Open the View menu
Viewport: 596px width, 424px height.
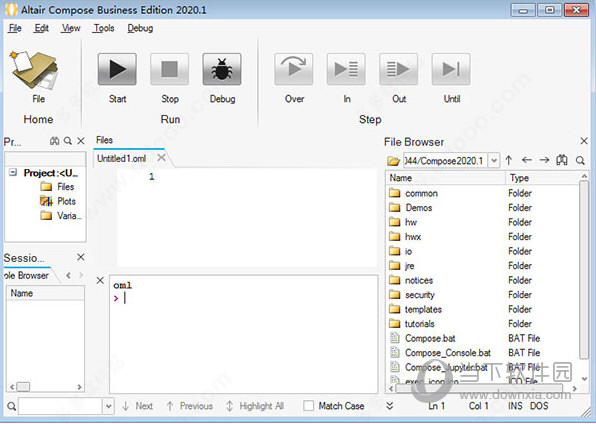(71, 28)
